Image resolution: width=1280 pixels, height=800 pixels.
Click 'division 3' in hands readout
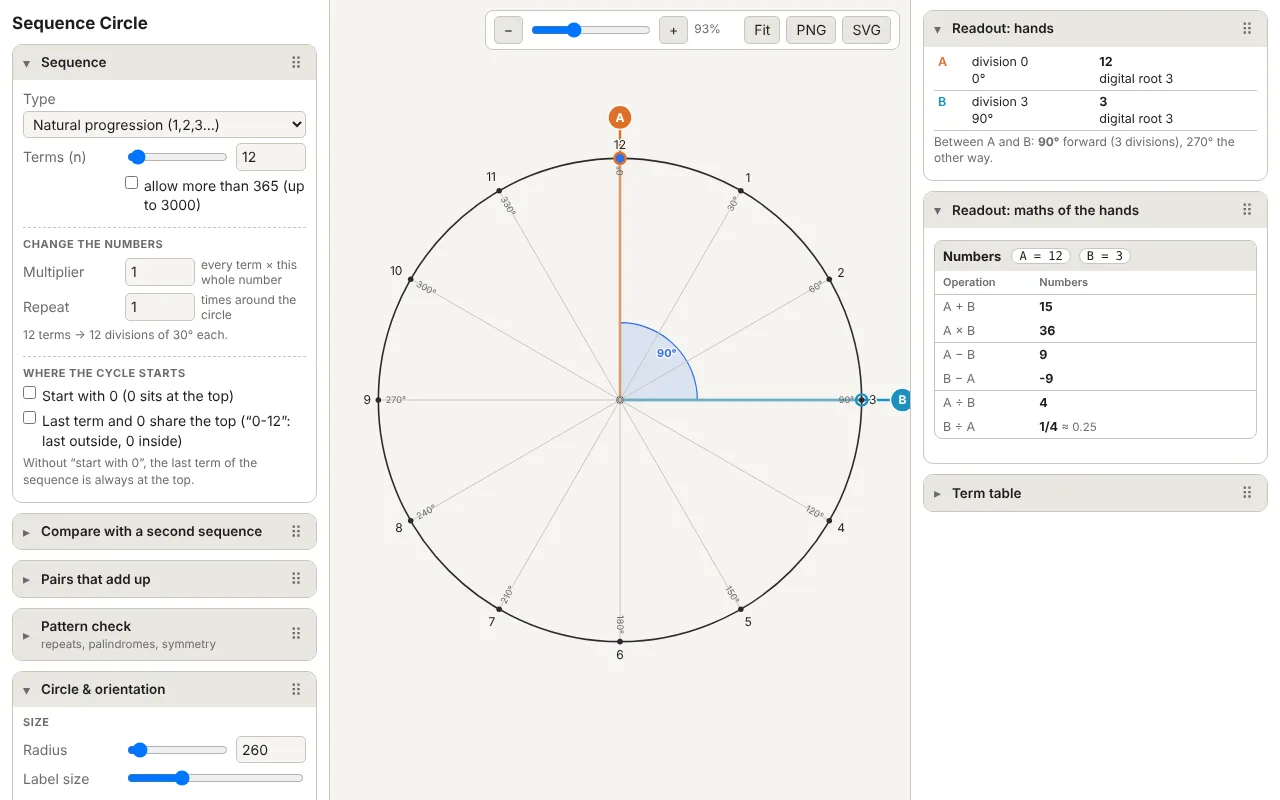1000,101
